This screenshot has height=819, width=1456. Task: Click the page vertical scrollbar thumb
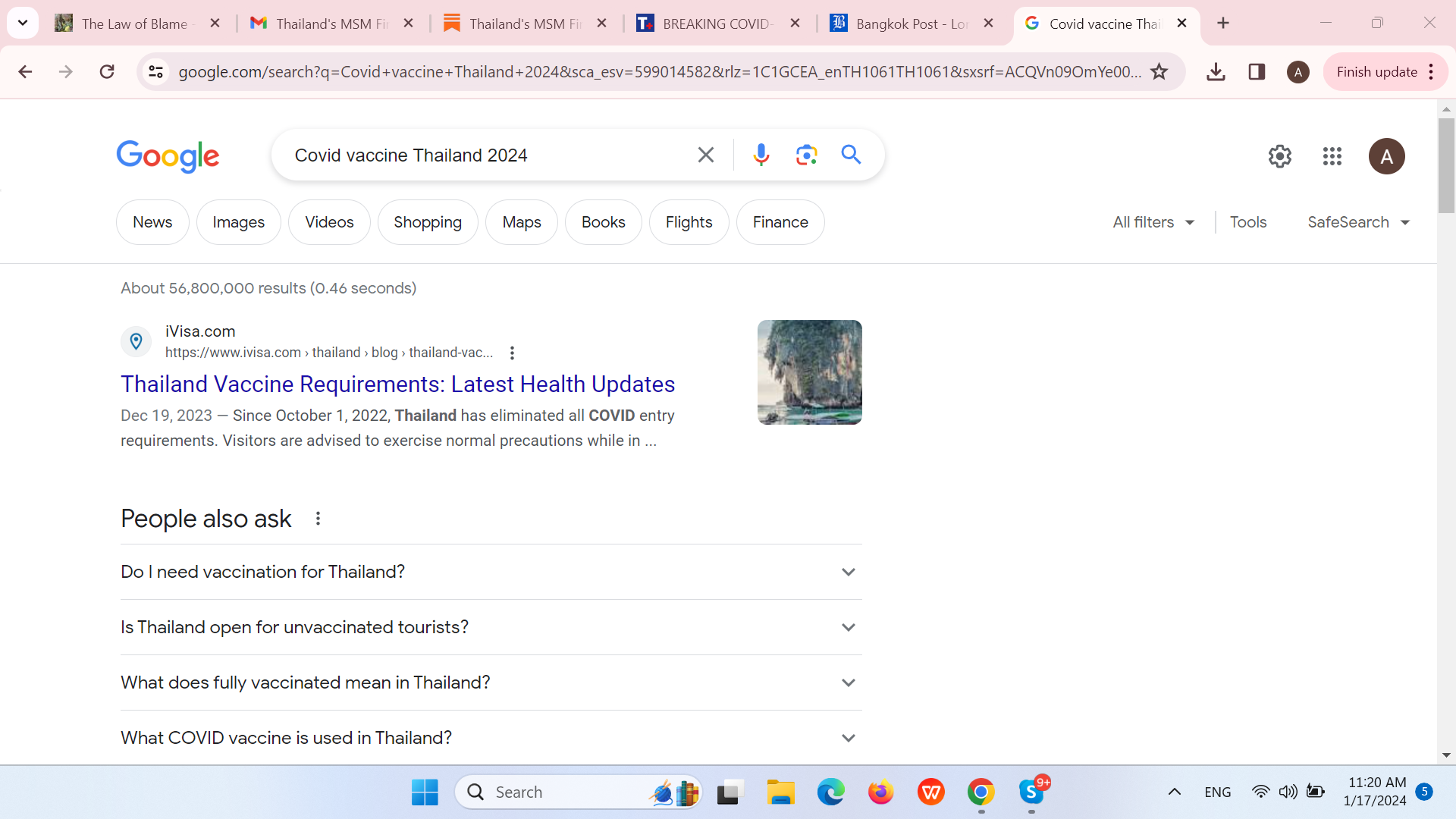point(1446,165)
